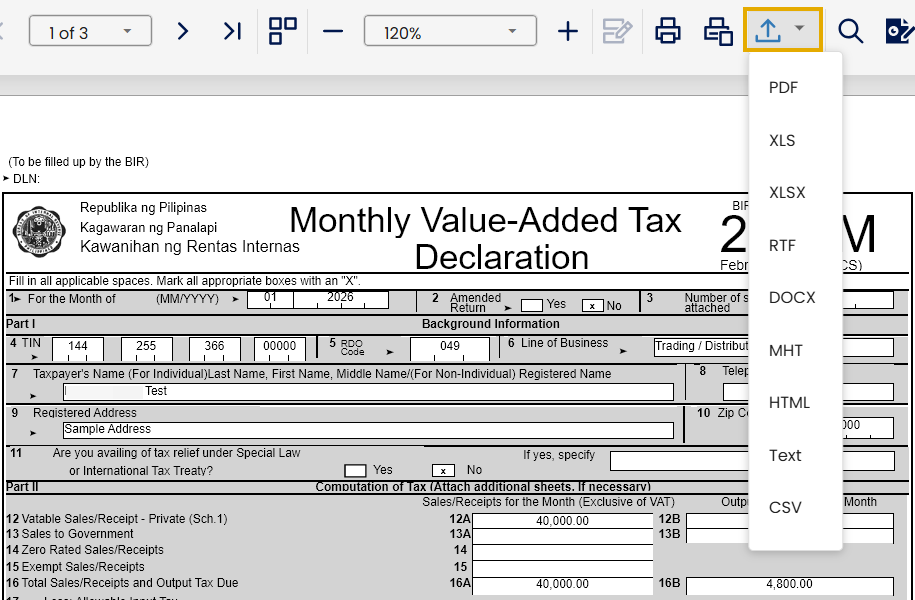Click the 'Zero Rated Sales/Receipts' label
The height and width of the screenshot is (600, 915).
click(92, 550)
